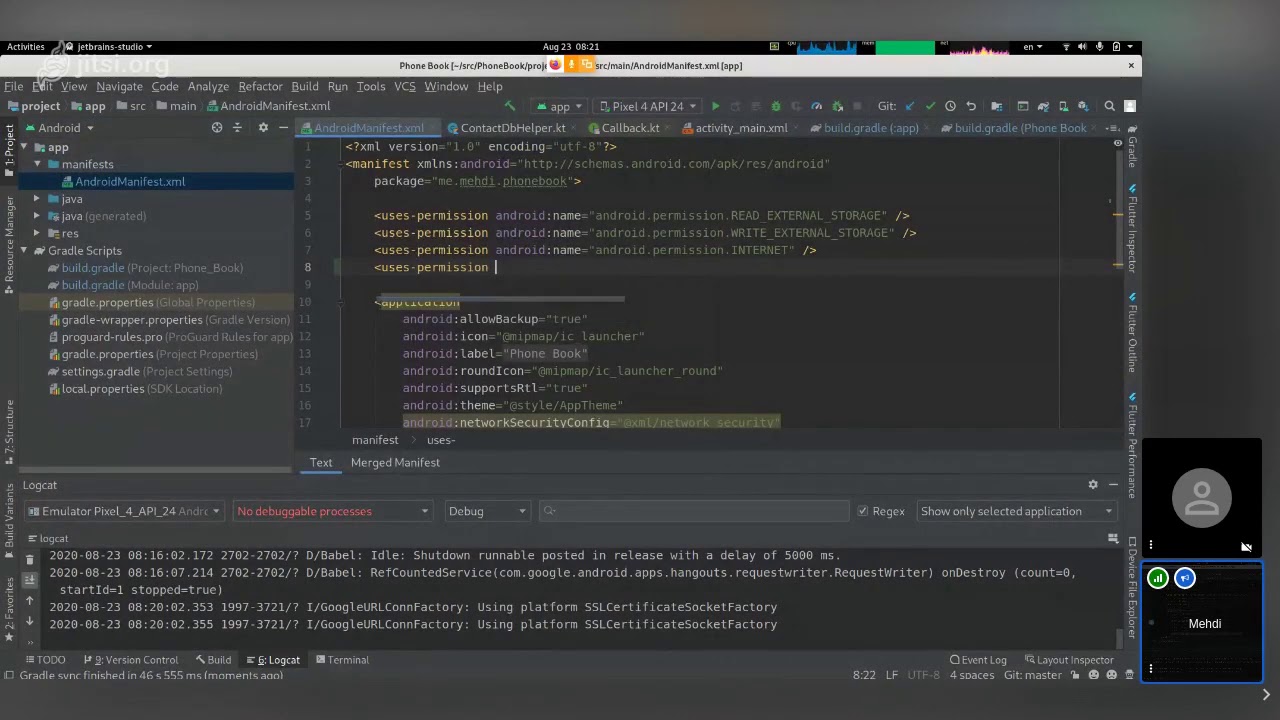This screenshot has height=720, width=1280.
Task: Click Collapse All icon in project panel
Action: coord(237,128)
